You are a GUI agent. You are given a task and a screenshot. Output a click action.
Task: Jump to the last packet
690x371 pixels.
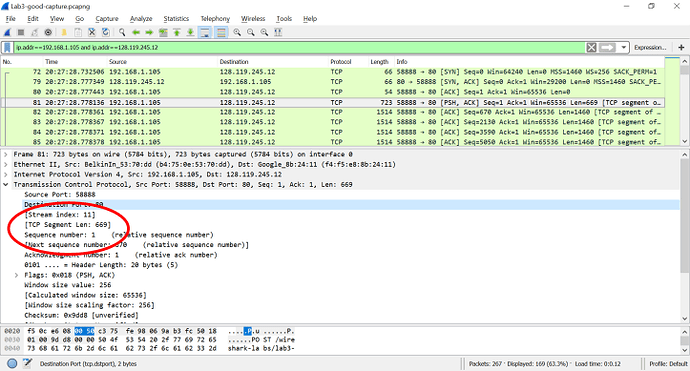[x=190, y=32]
